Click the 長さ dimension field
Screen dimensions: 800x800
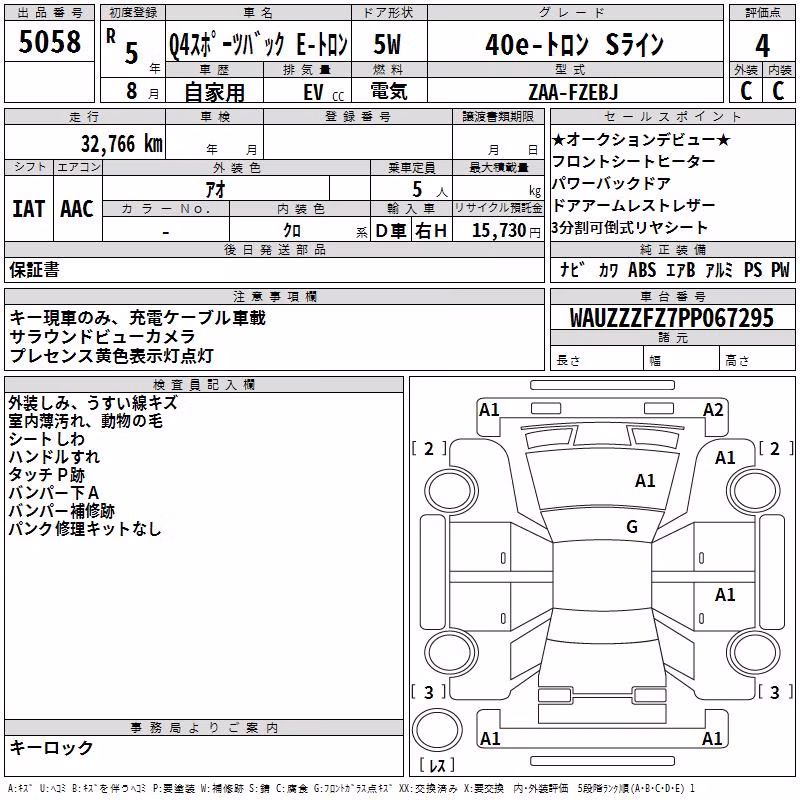click(x=597, y=358)
